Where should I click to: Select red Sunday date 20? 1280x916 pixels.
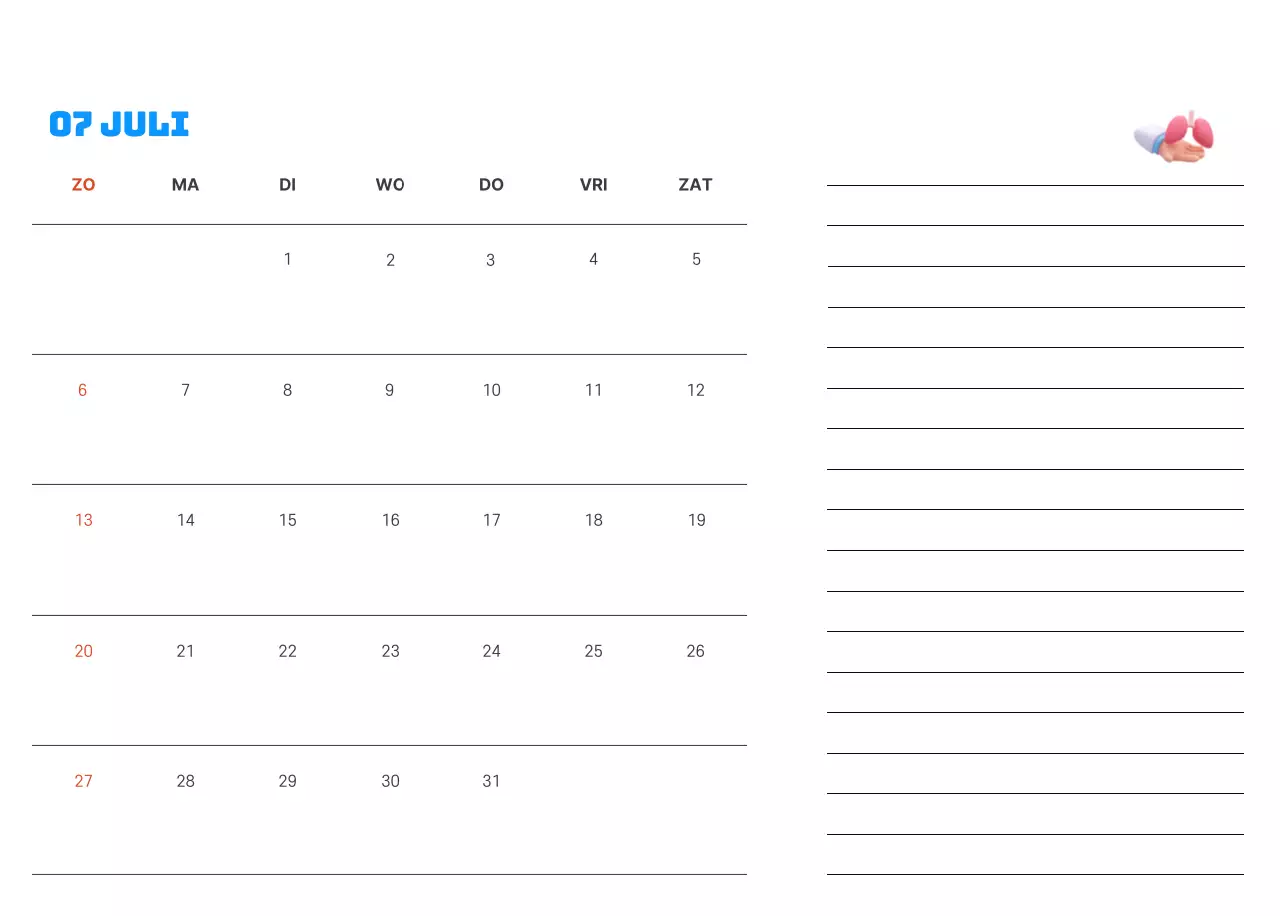[84, 651]
